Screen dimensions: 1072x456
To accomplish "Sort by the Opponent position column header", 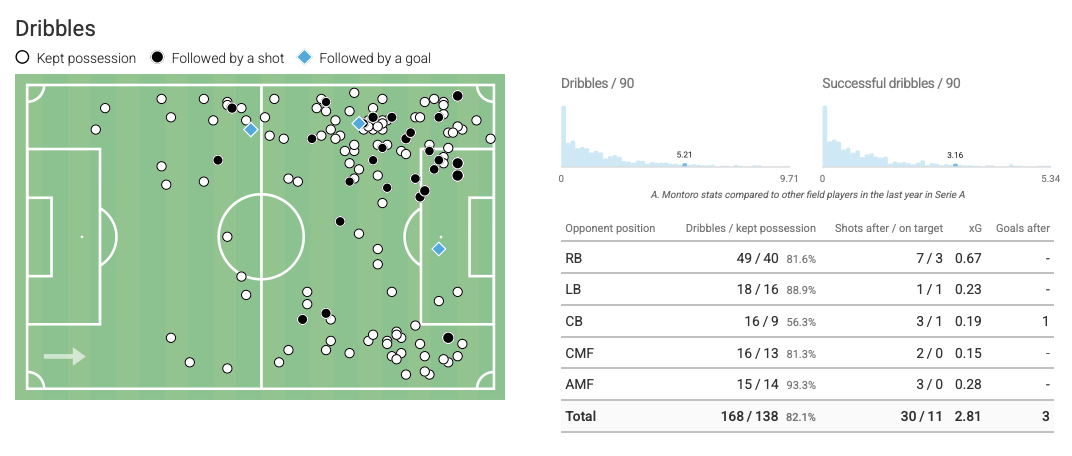I will (x=610, y=228).
